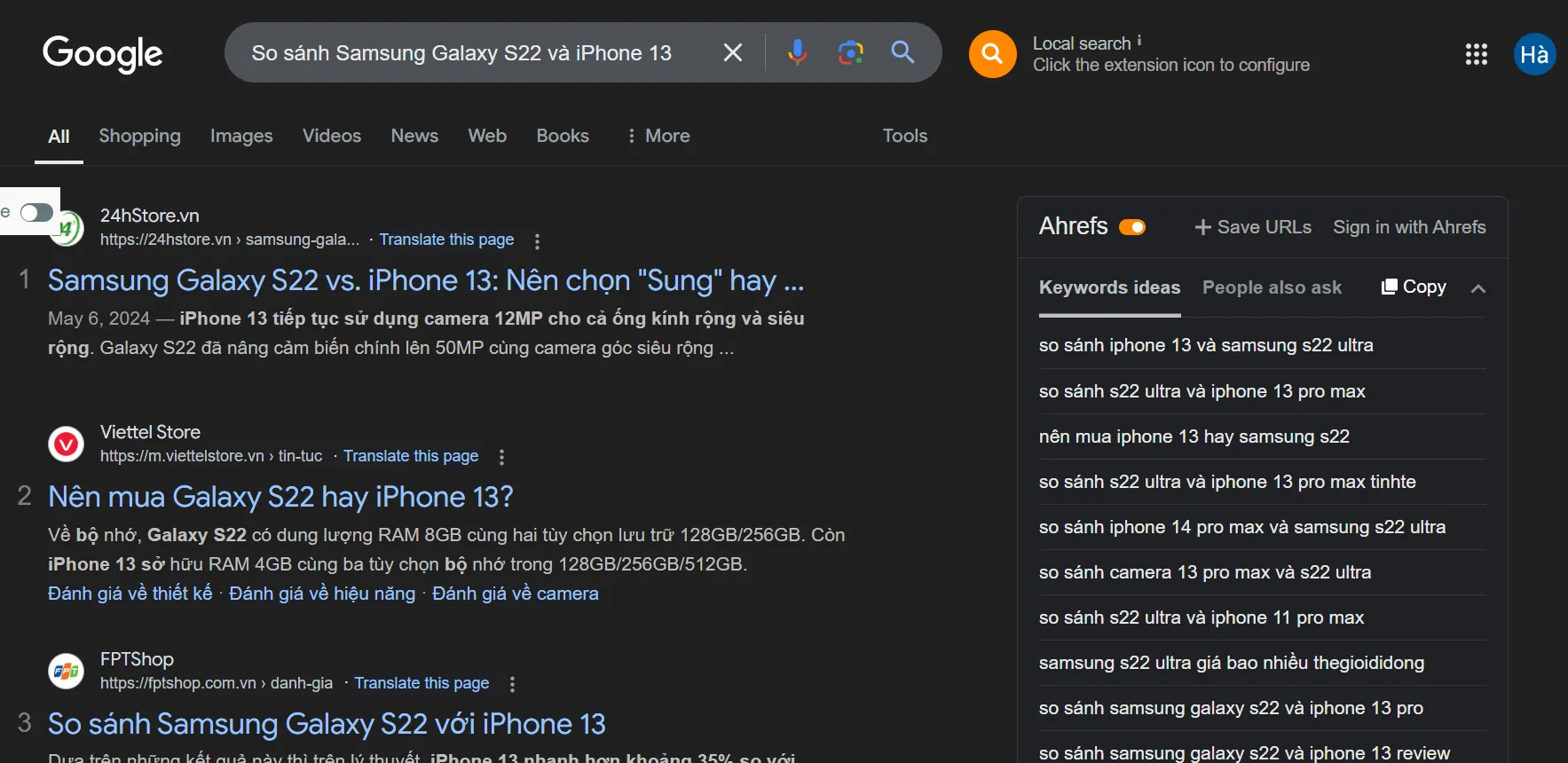Select keyword 'so sánh s22 ultra và iphone 11 pro max'
The image size is (1568, 763).
[x=1202, y=617]
